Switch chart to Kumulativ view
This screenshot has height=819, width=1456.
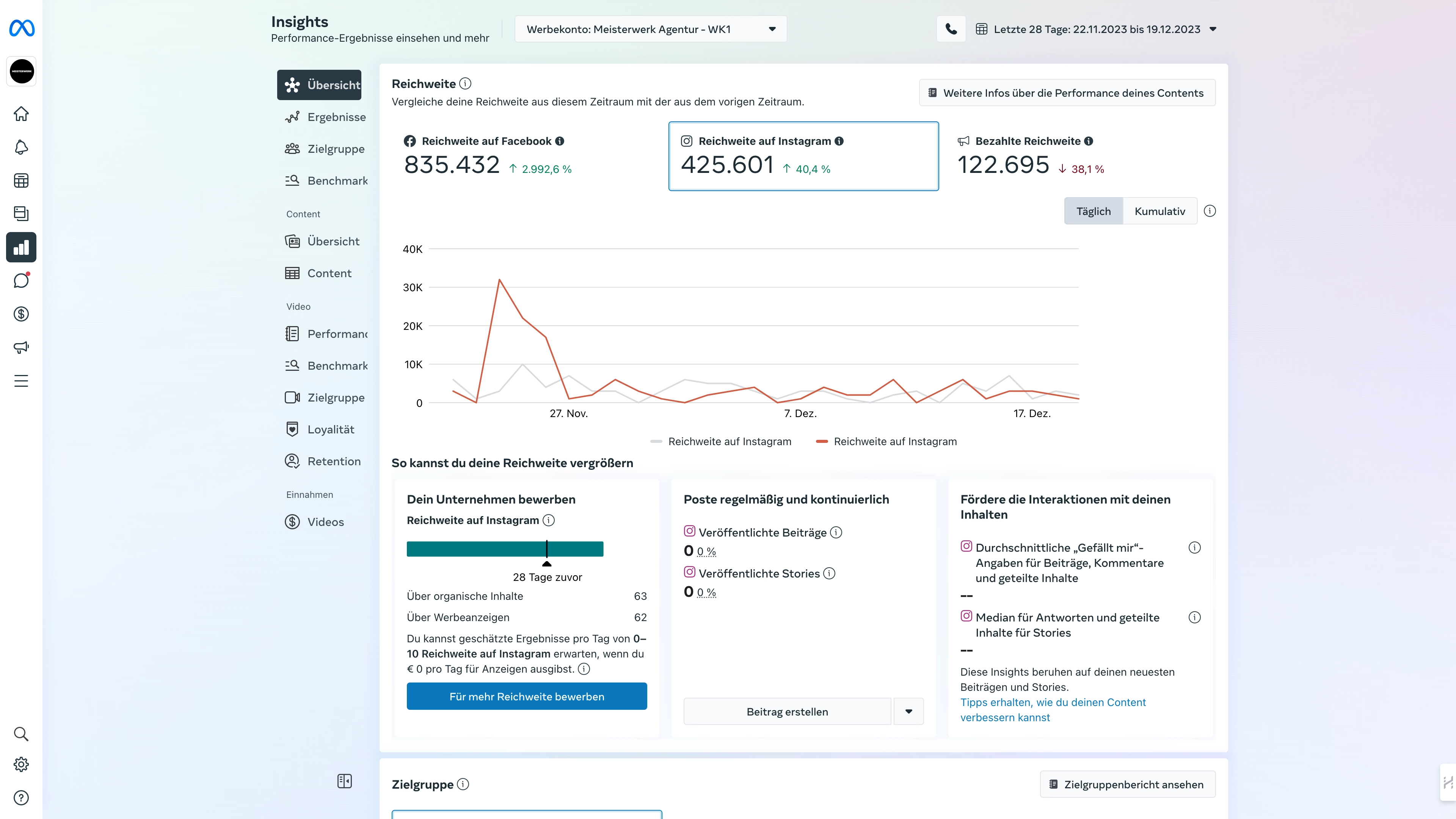(1160, 211)
